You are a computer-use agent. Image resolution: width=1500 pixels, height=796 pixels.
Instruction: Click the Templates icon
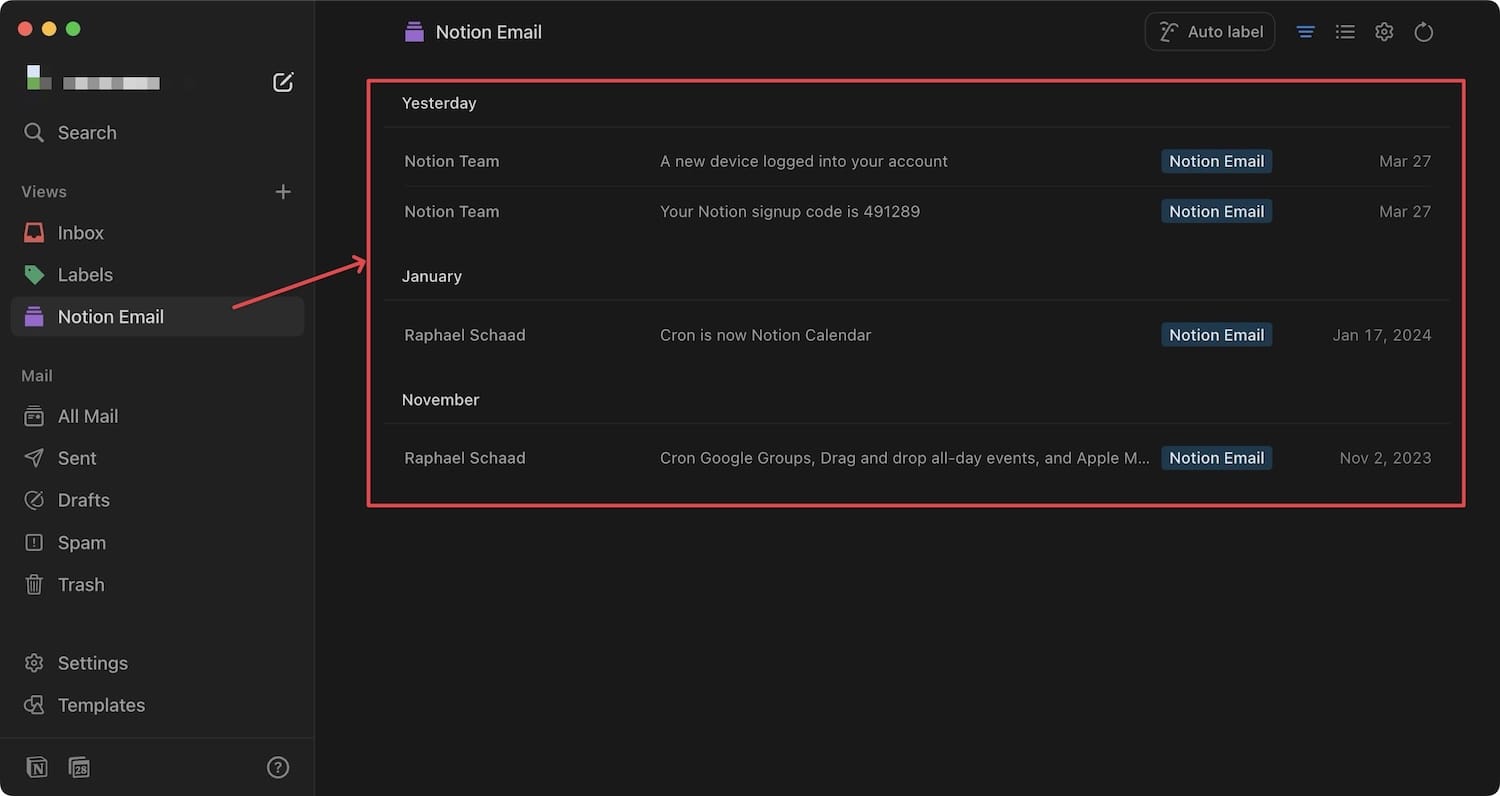point(34,705)
